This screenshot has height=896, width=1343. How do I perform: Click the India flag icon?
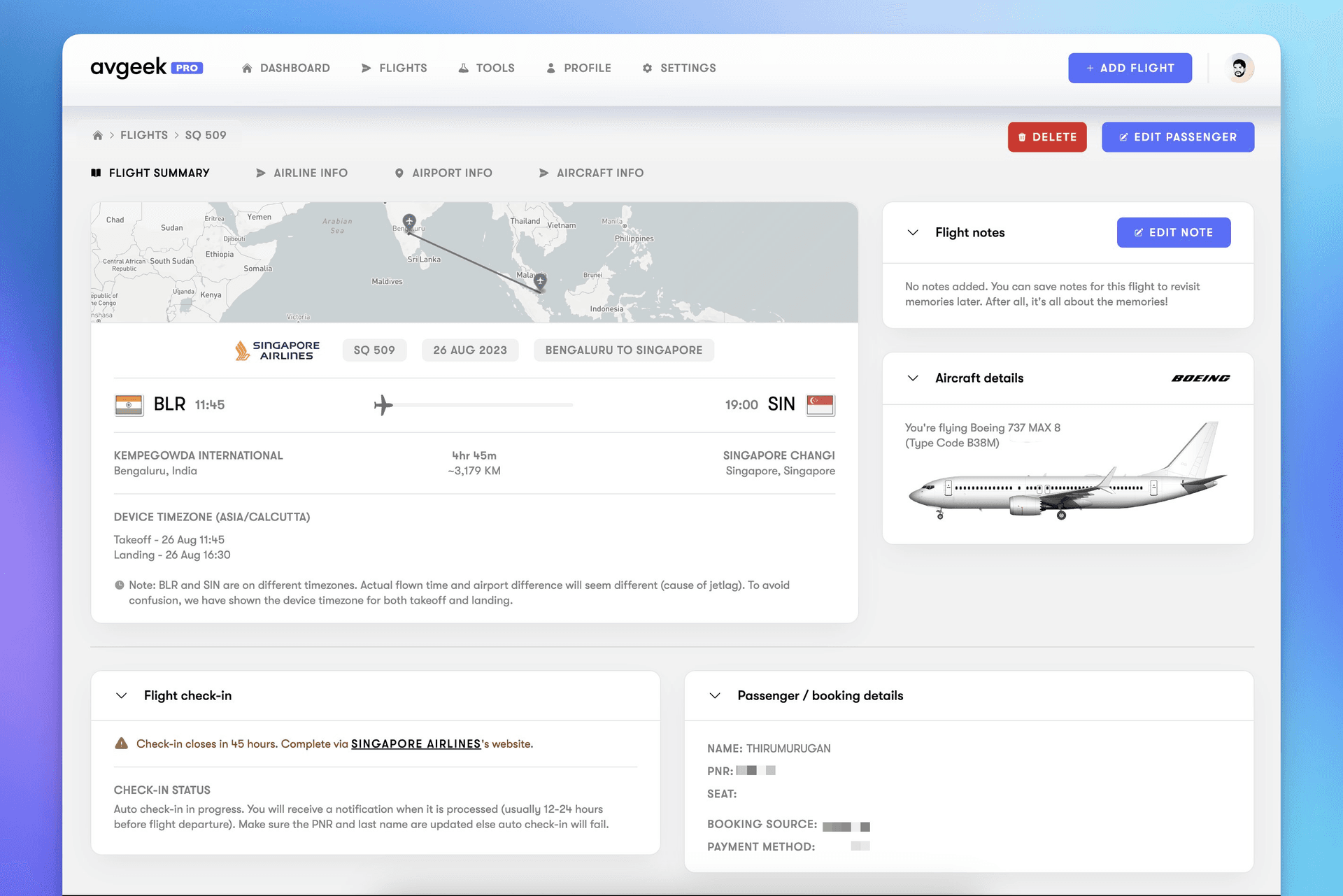pos(129,405)
